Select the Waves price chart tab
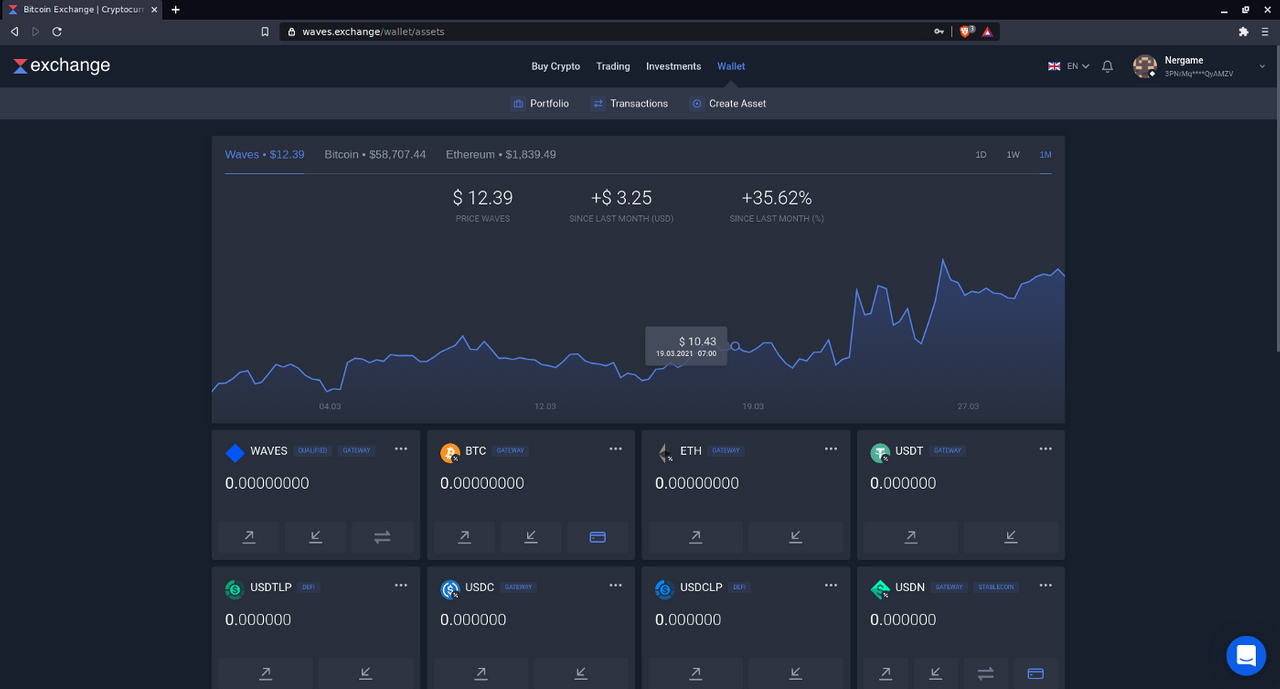Screen dimensions: 1280x689 265,154
